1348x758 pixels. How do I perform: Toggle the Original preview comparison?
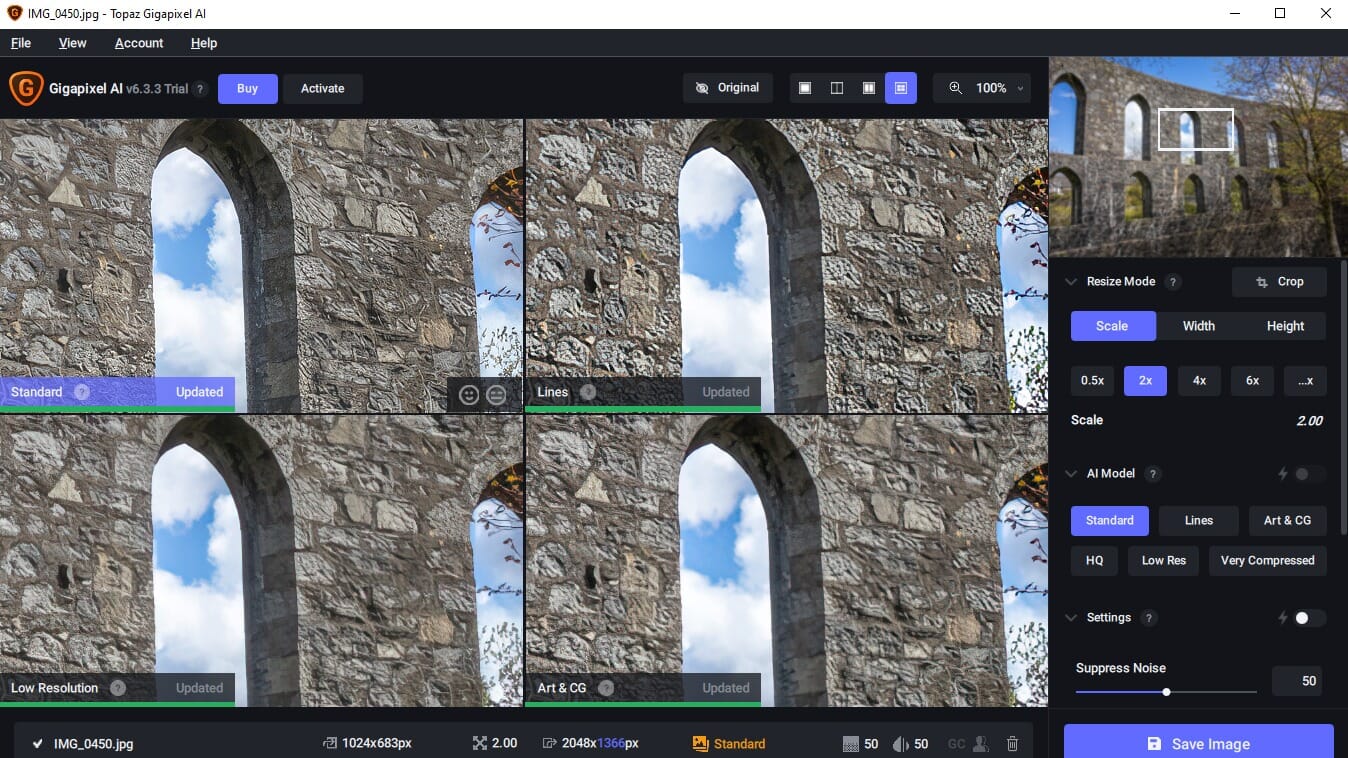coord(728,88)
